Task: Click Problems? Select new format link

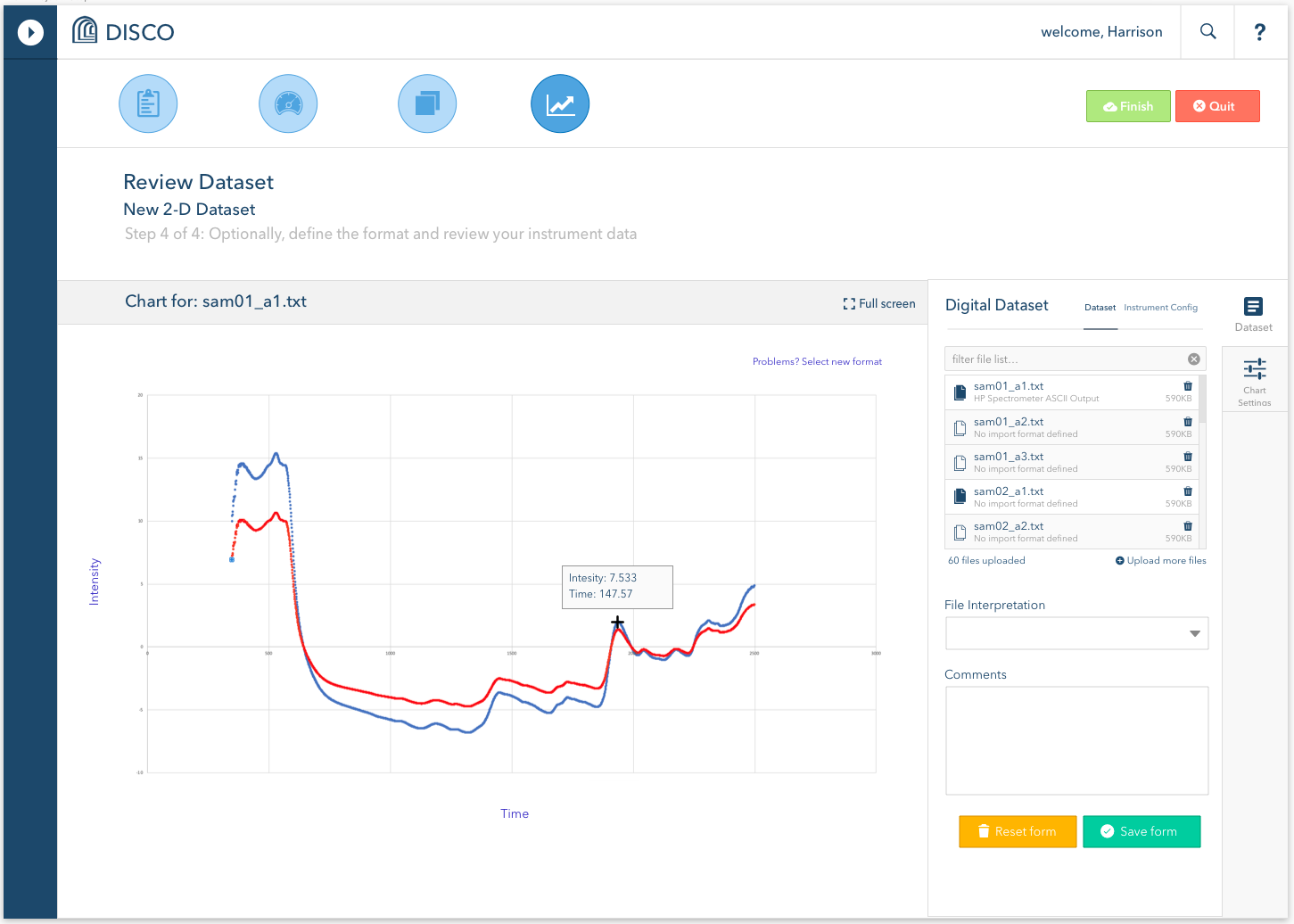Action: tap(817, 360)
